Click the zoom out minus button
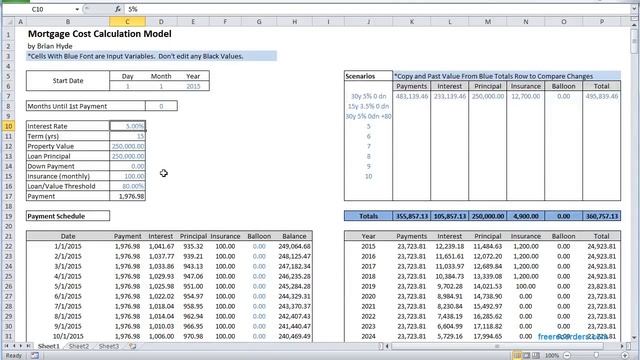640x360 pixels. (x=567, y=356)
